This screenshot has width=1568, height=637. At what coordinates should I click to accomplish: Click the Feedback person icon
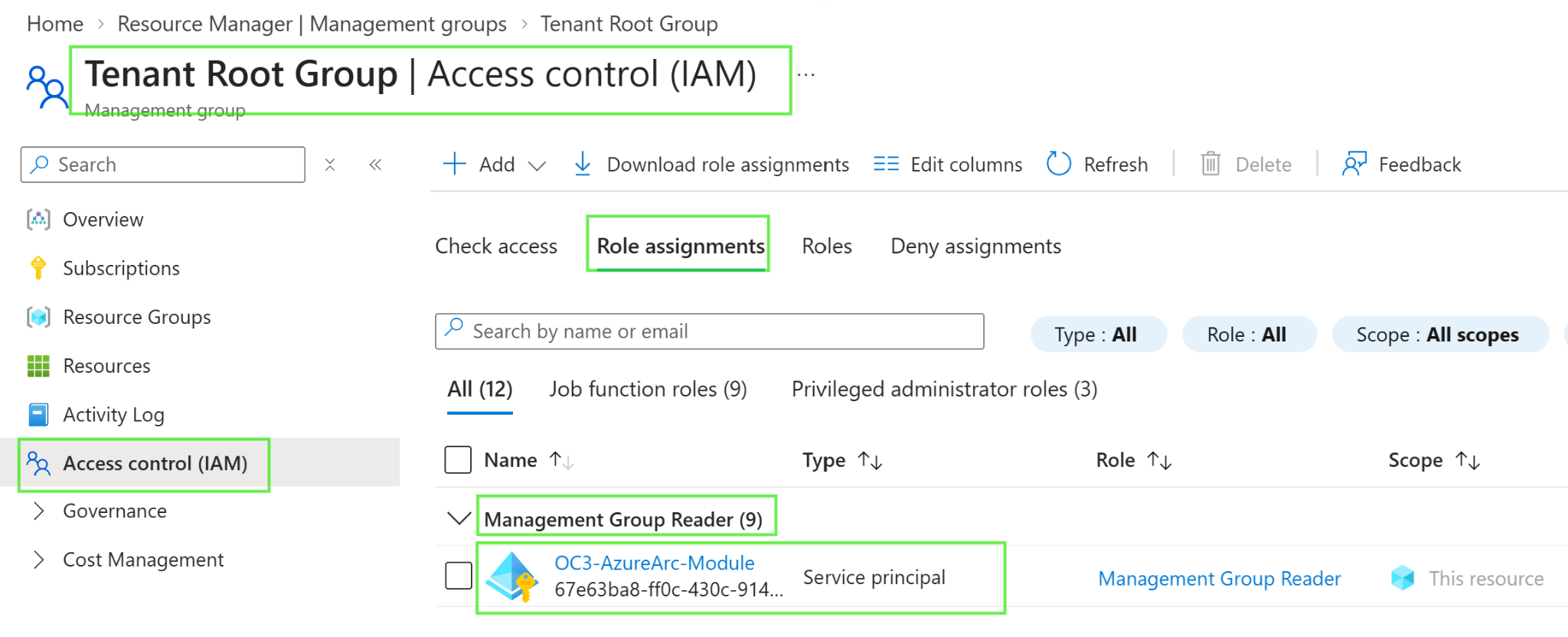point(1354,164)
